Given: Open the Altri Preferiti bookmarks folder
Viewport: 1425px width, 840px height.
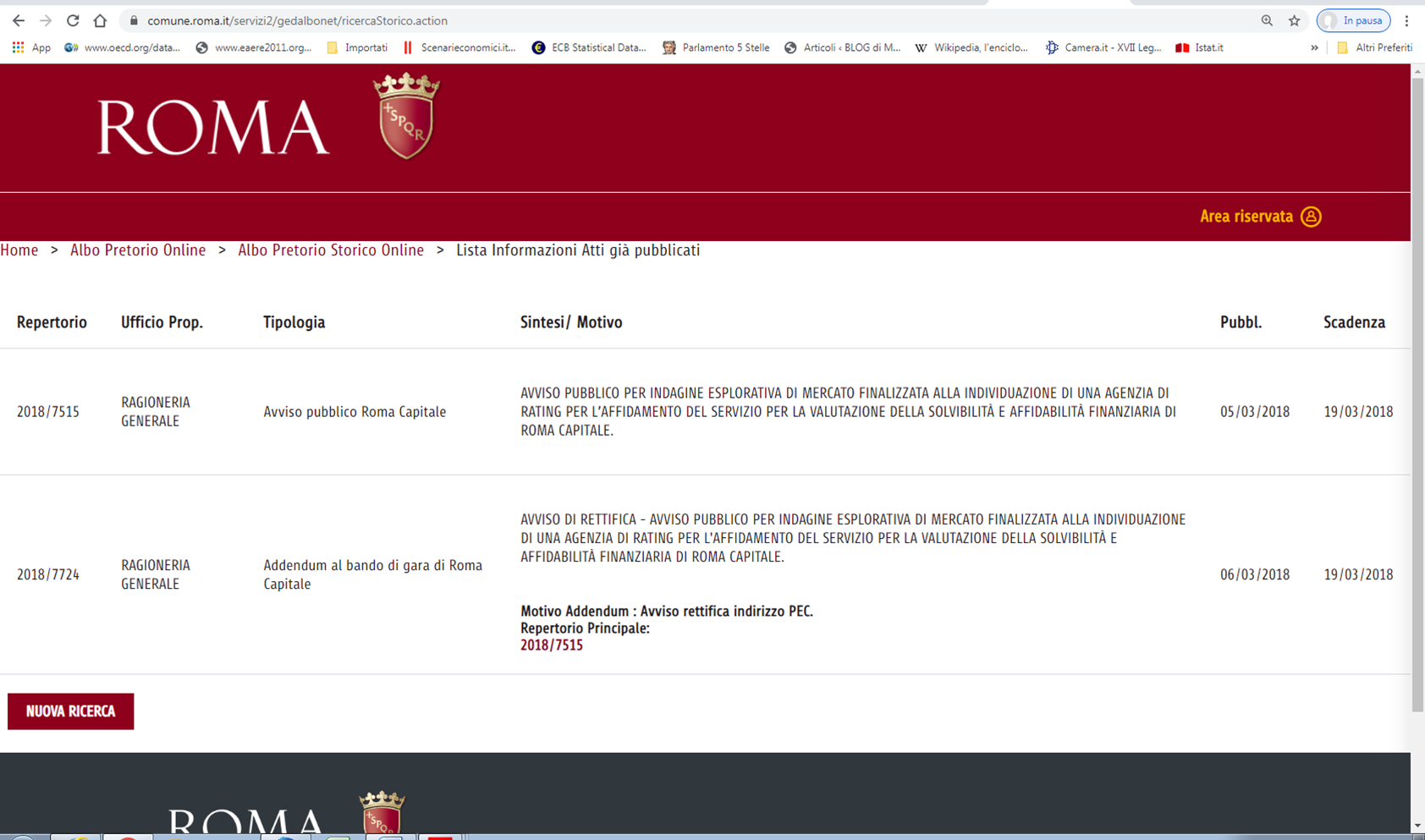Looking at the screenshot, I should (1374, 47).
